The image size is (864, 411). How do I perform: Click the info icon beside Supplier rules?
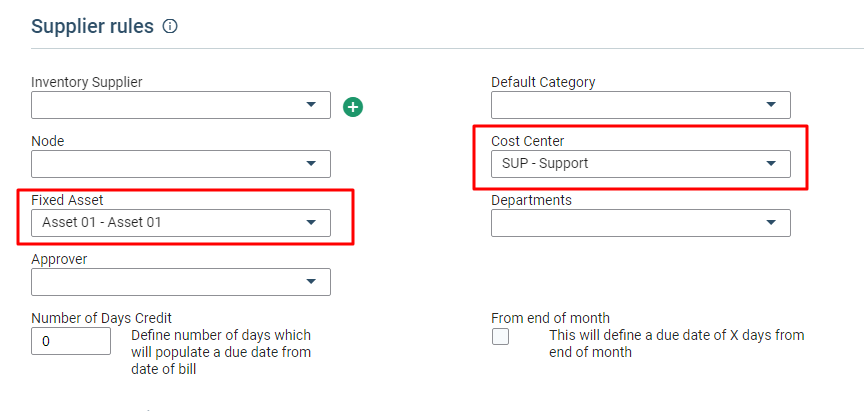click(x=170, y=26)
